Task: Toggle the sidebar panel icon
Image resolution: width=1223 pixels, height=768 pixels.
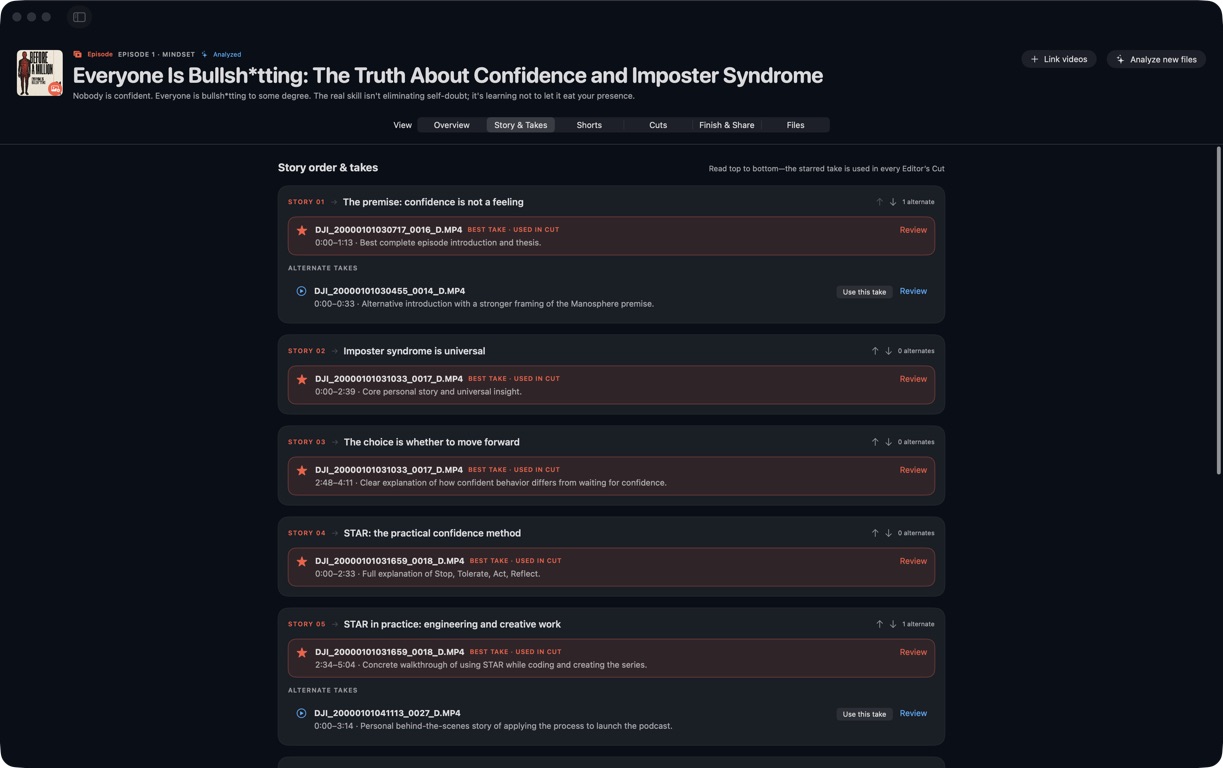Action: (x=79, y=17)
